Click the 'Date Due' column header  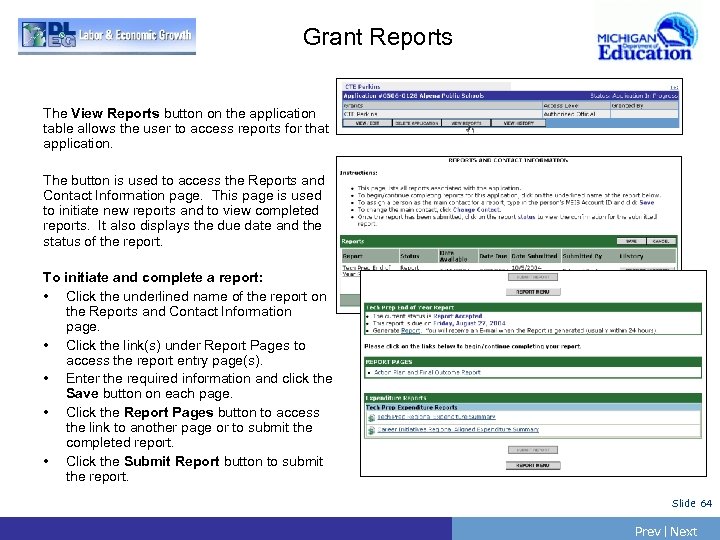pos(493,256)
